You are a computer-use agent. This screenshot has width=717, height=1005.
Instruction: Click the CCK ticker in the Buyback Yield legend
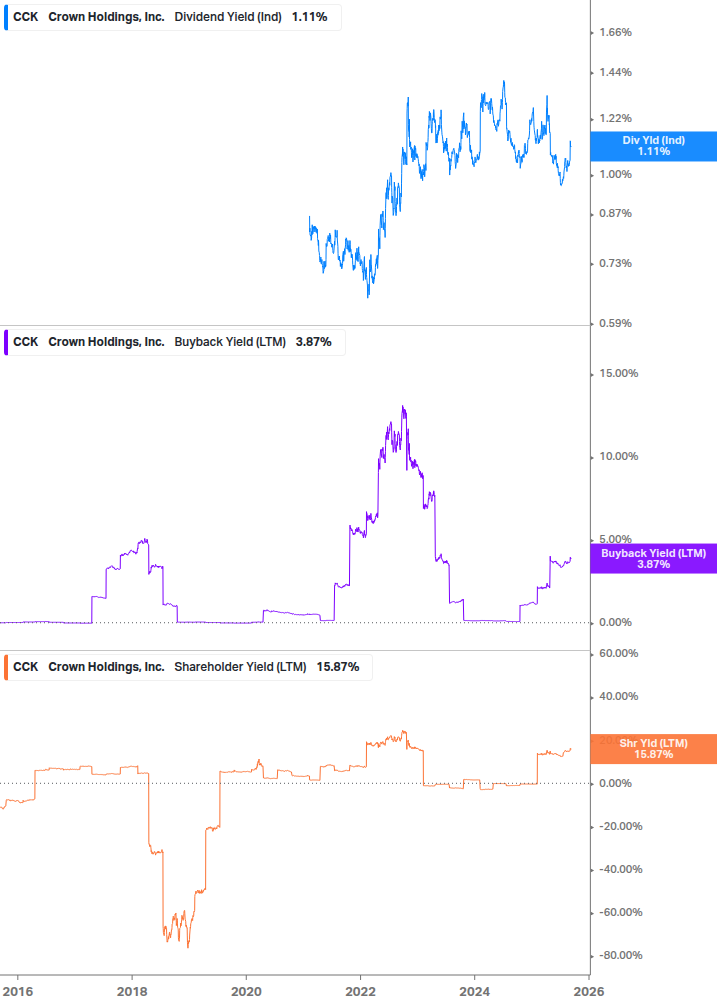pos(26,342)
